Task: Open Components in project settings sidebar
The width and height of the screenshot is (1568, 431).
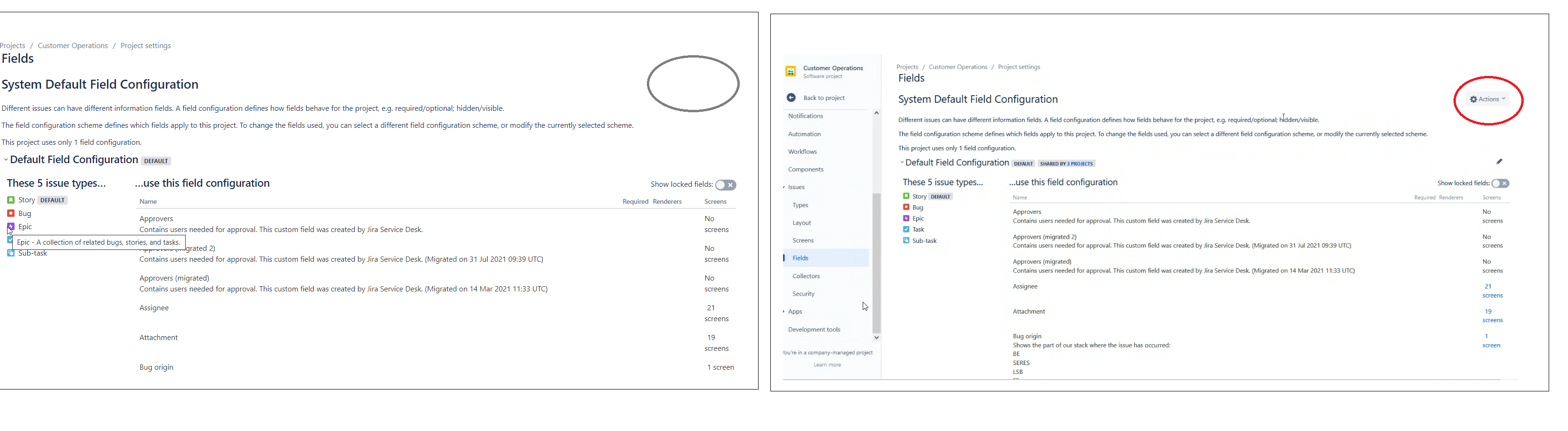Action: coord(805,169)
